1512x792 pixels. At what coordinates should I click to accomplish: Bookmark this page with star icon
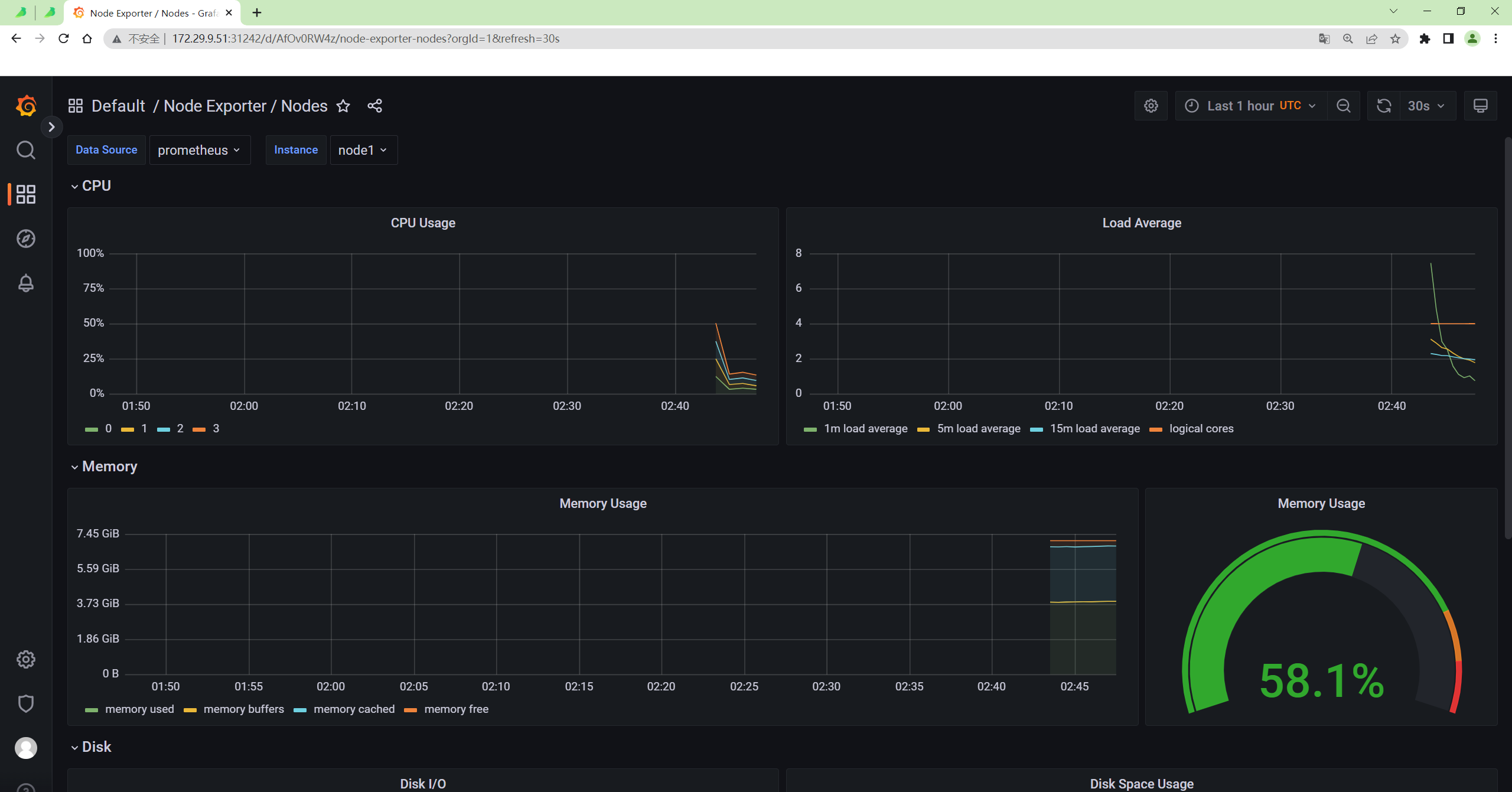point(1395,38)
